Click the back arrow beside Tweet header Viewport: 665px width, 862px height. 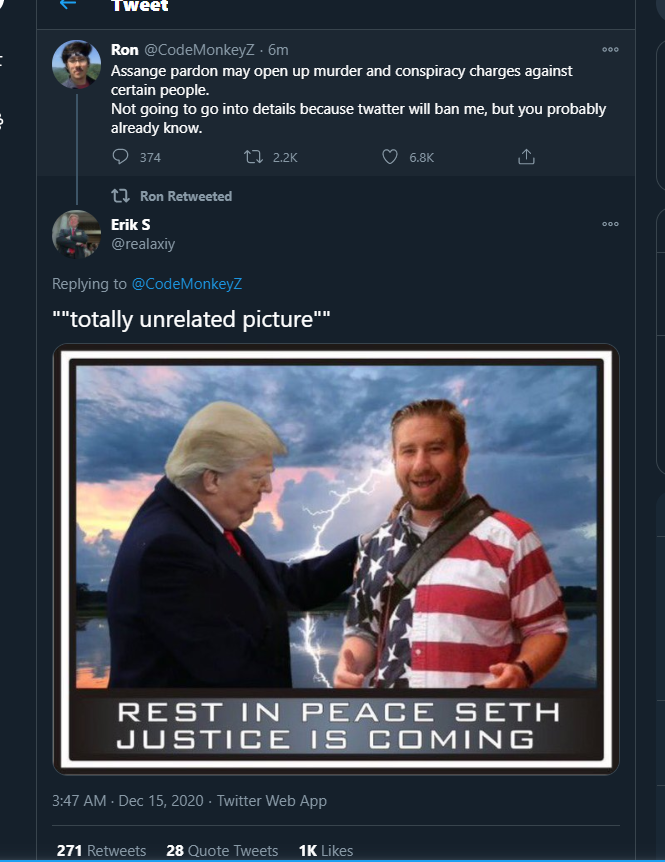tap(68, 4)
